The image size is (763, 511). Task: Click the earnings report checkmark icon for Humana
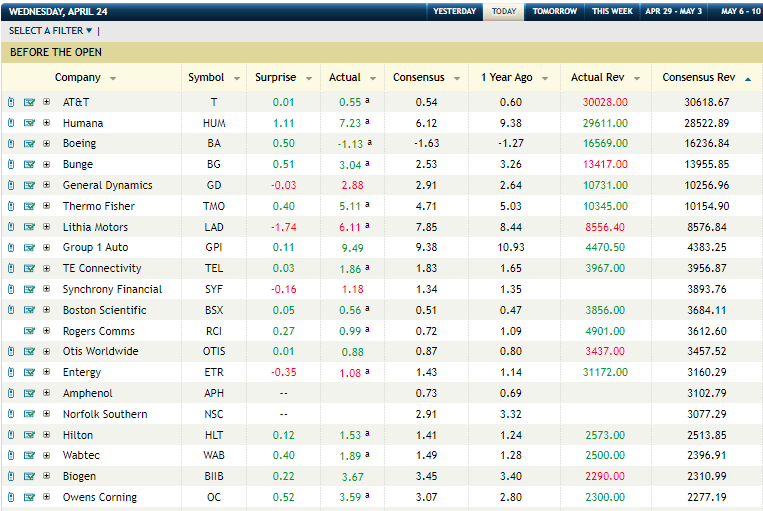(29, 123)
